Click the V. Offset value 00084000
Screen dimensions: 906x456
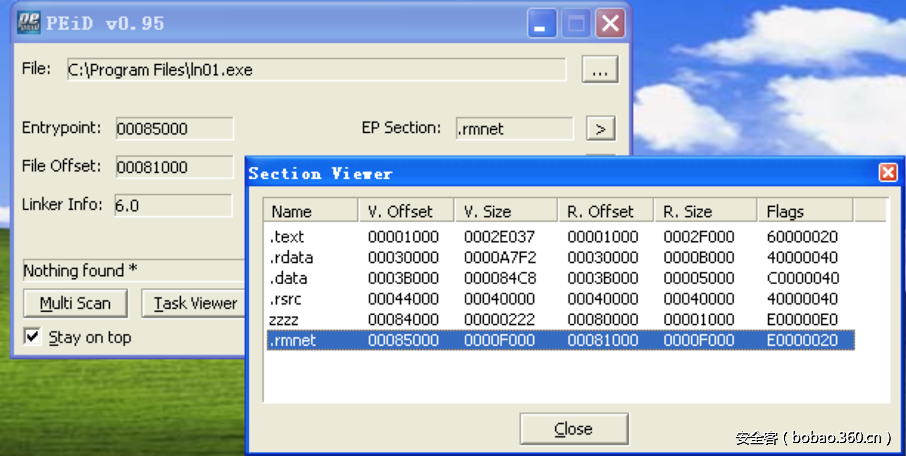[x=403, y=320]
